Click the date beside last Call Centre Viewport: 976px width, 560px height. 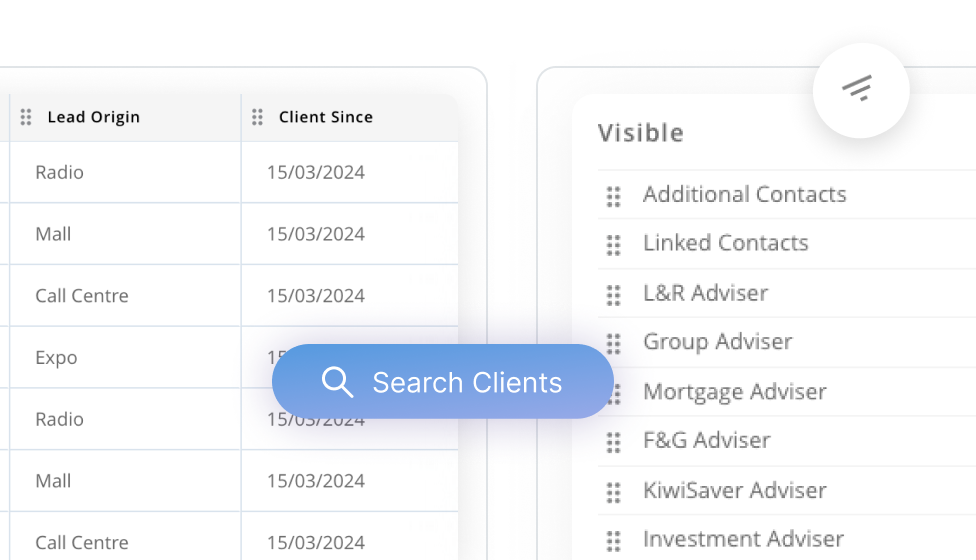click(316, 543)
